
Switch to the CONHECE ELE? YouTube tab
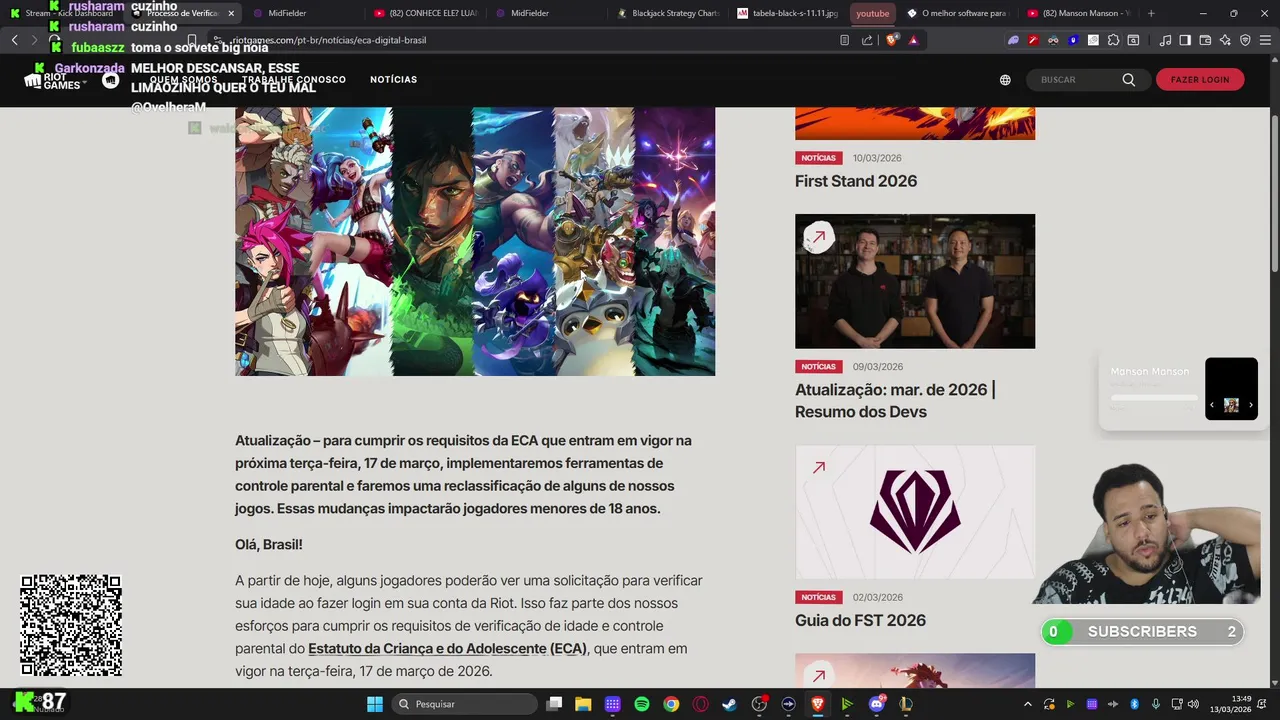click(x=425, y=13)
